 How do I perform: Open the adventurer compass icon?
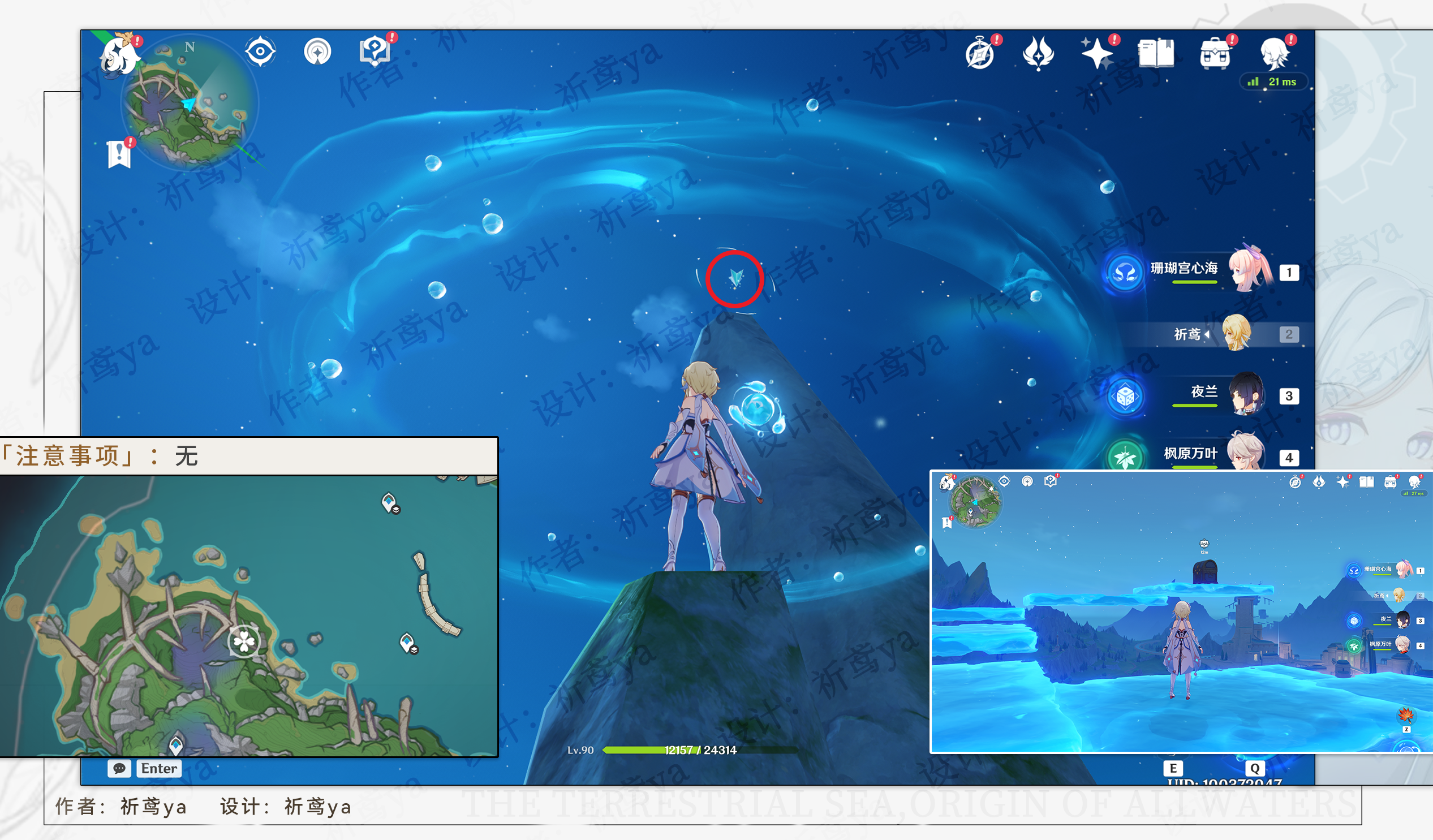click(x=980, y=55)
